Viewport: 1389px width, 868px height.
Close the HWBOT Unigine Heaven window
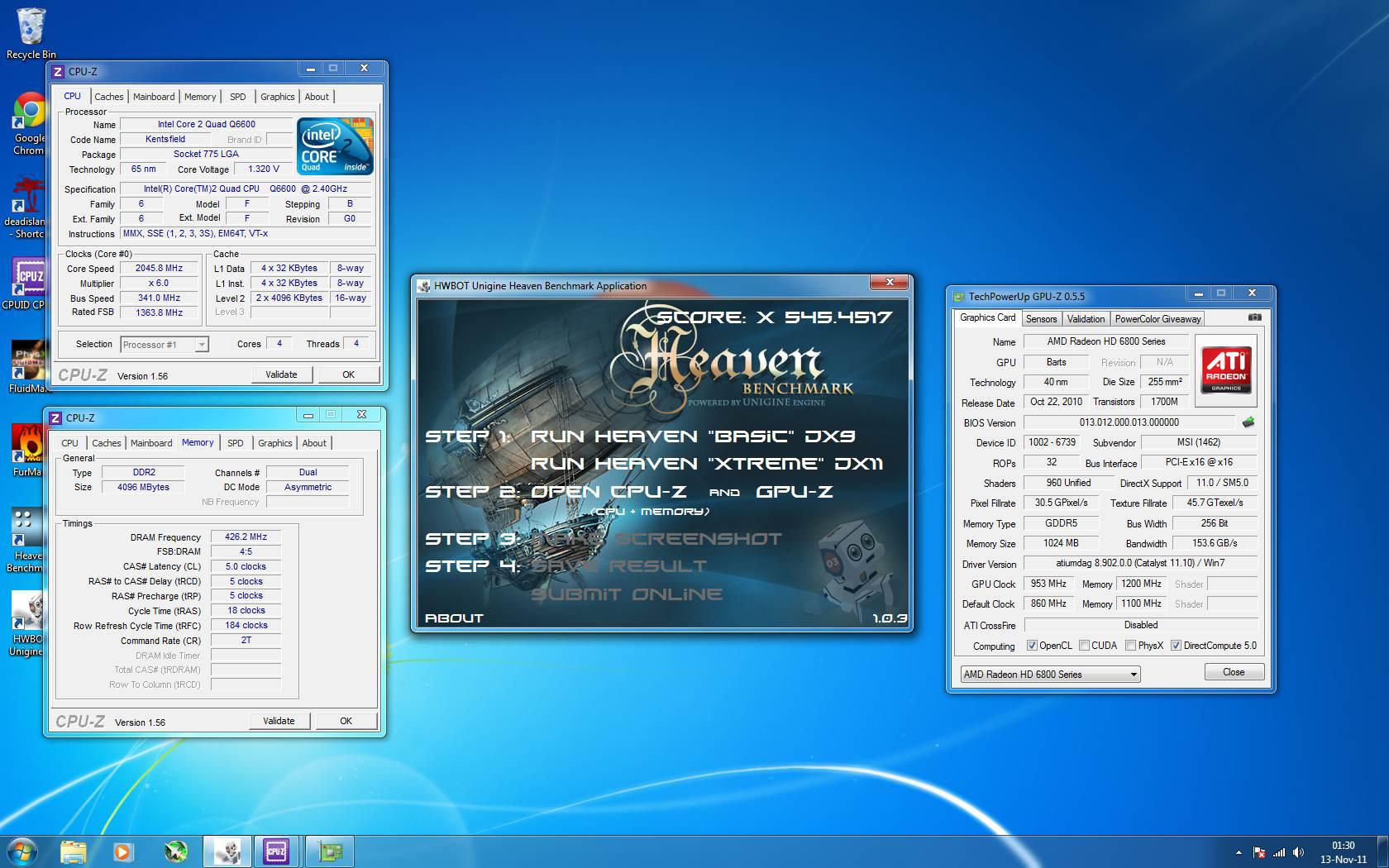click(890, 283)
